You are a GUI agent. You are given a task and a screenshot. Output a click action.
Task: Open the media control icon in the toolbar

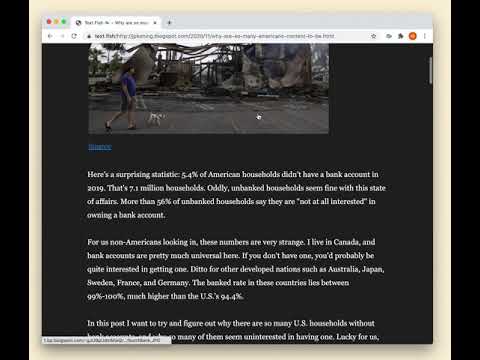[389, 36]
